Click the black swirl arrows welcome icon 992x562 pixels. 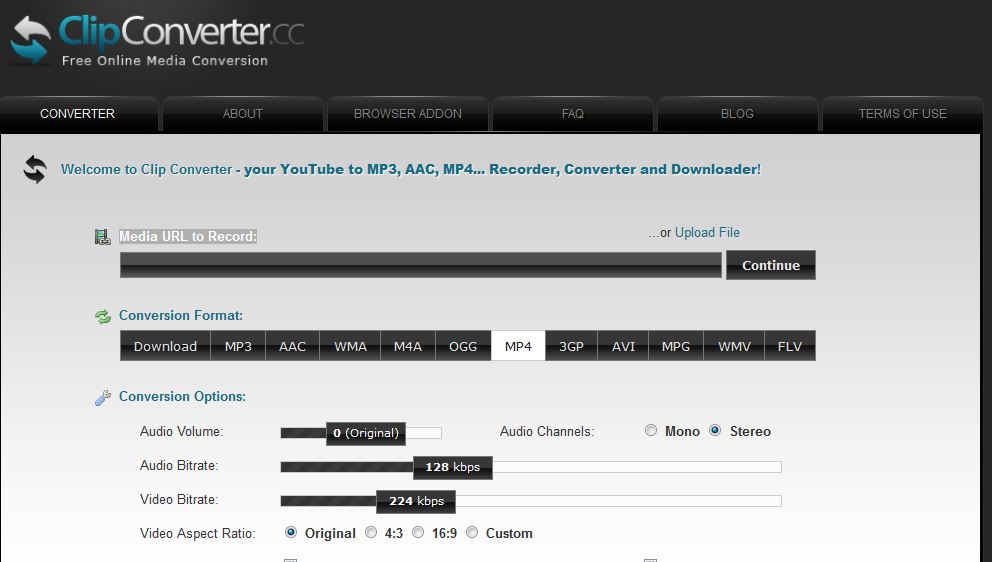coord(35,170)
